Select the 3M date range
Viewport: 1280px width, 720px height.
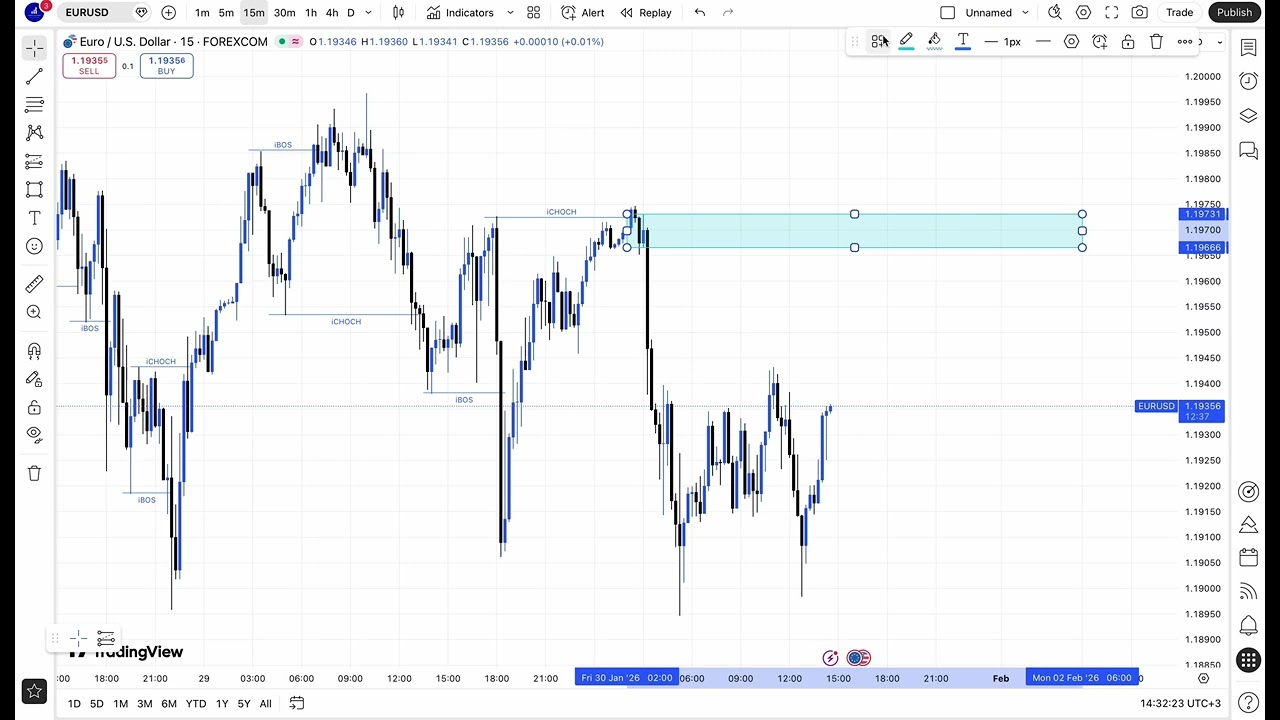point(144,703)
